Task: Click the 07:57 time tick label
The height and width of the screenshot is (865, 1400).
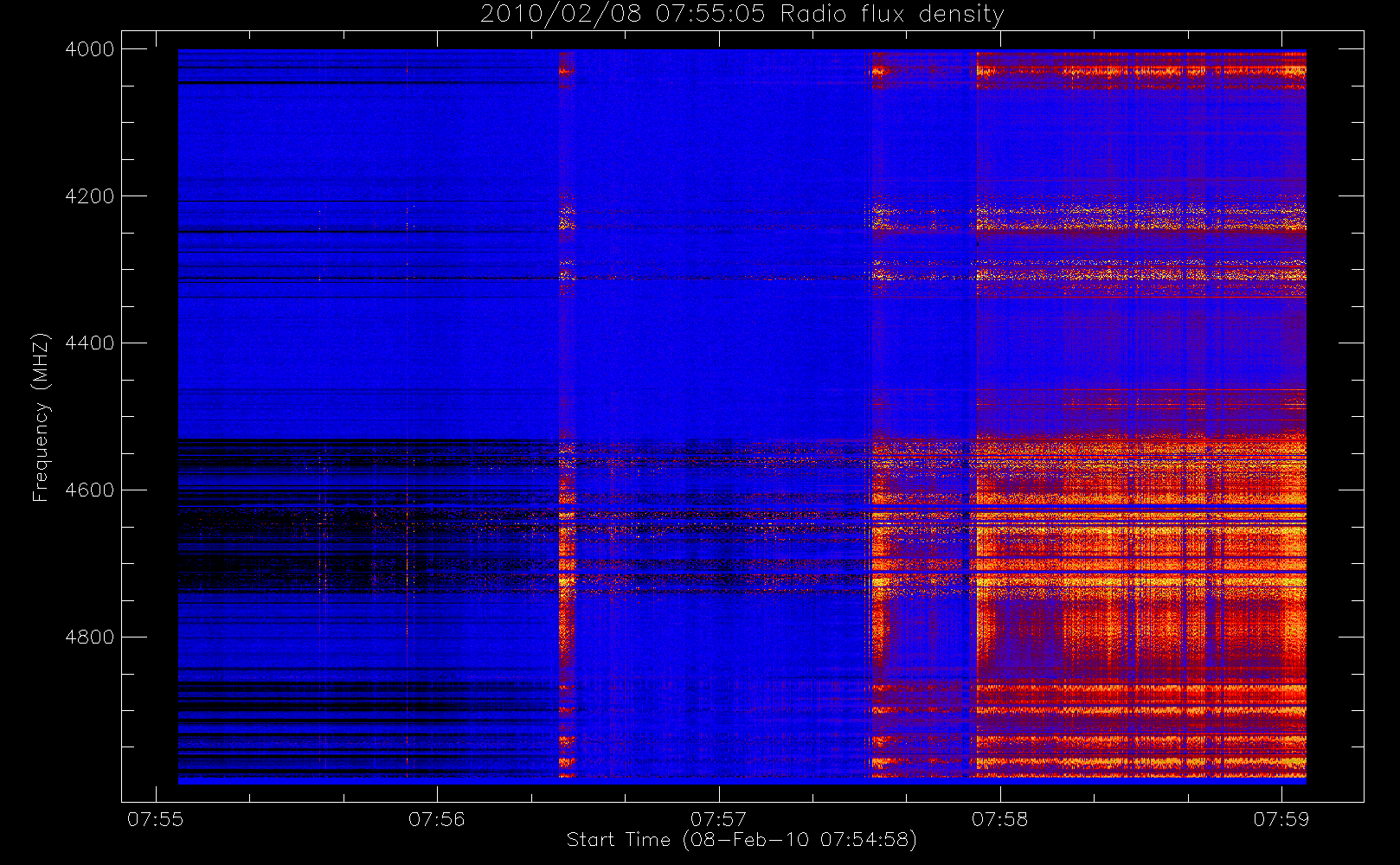Action: (718, 820)
